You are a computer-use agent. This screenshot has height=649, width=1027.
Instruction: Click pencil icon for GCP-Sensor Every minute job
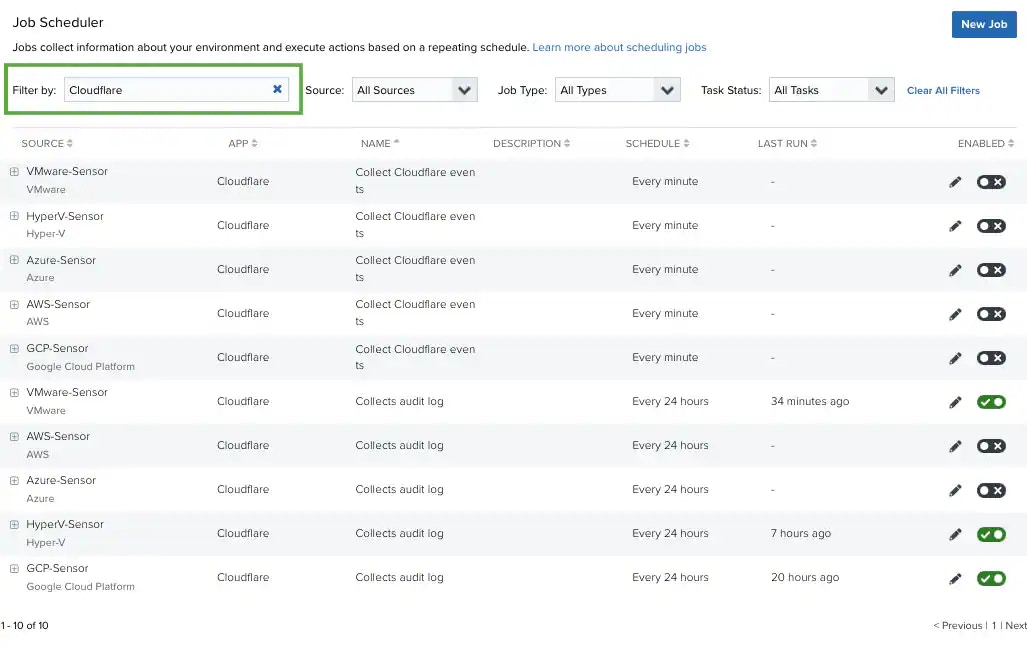(x=955, y=358)
